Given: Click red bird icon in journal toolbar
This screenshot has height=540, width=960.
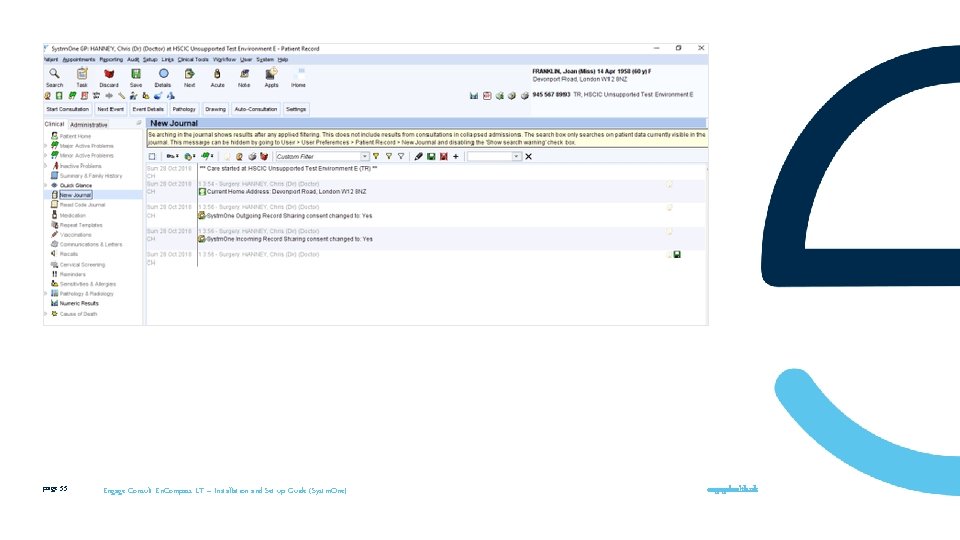Looking at the screenshot, I should pyautogui.click(x=264, y=157).
